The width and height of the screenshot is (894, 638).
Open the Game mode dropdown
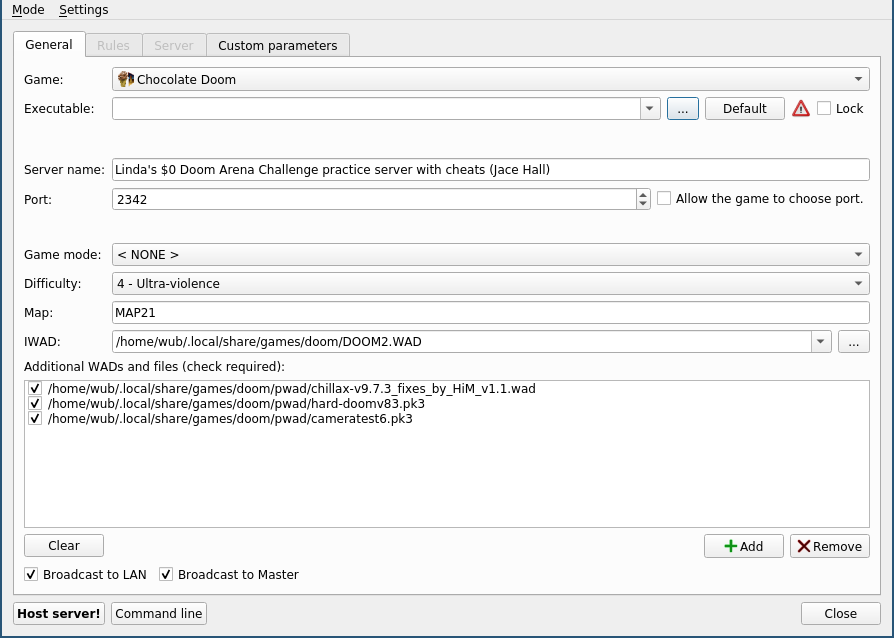point(490,255)
